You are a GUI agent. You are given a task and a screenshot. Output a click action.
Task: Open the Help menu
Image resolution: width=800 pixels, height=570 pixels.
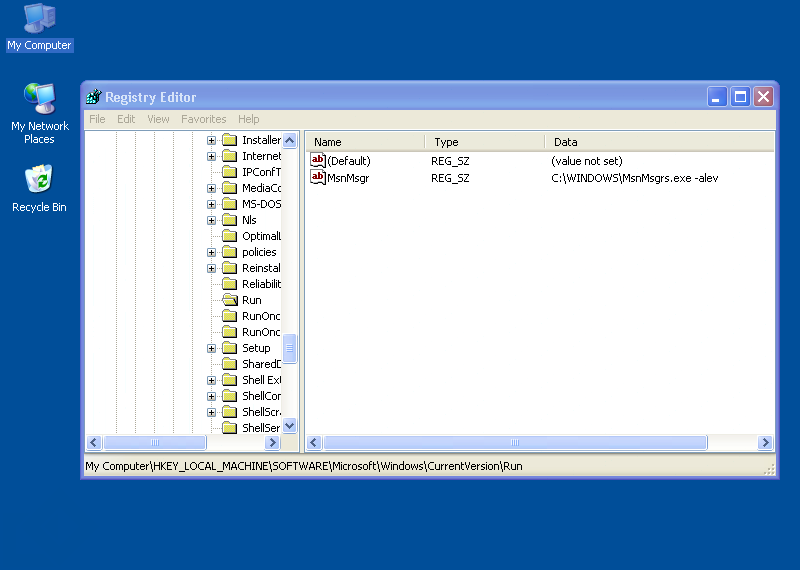tap(248, 119)
